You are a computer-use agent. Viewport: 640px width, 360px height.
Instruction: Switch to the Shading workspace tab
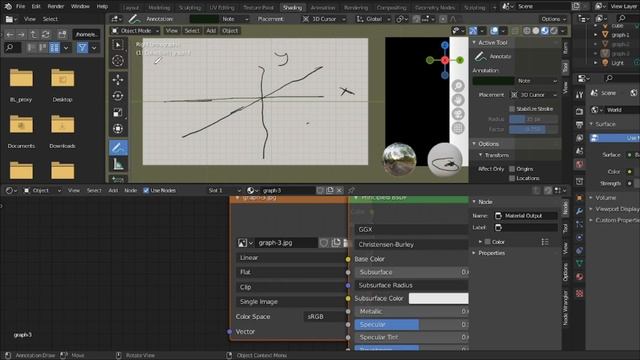[x=292, y=7]
